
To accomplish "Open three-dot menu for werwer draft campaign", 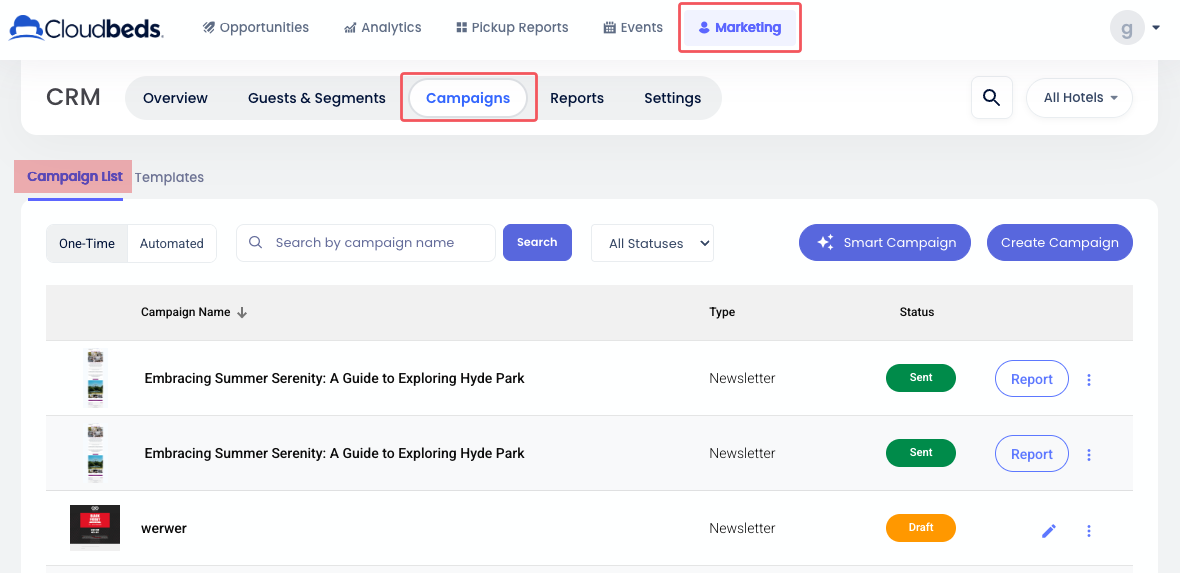I will click(x=1089, y=531).
